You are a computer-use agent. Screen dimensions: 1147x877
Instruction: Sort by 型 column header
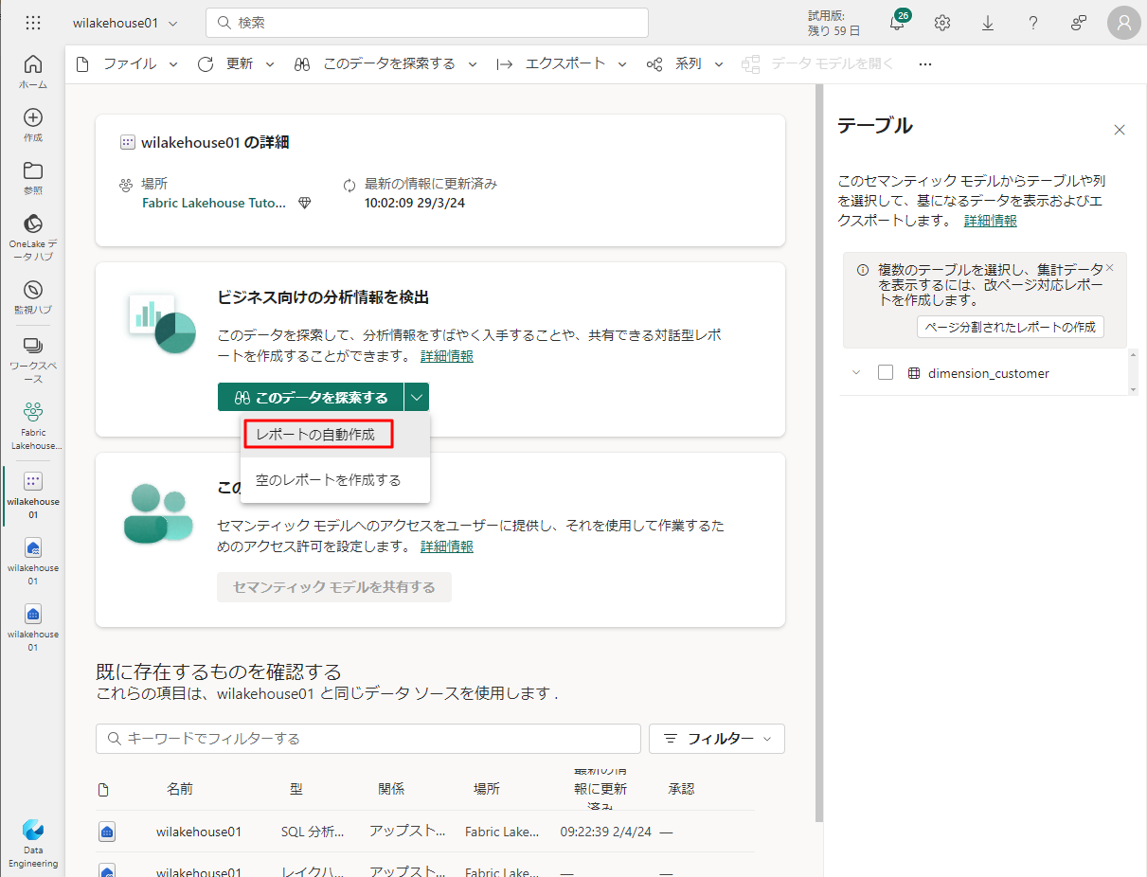[x=296, y=788]
